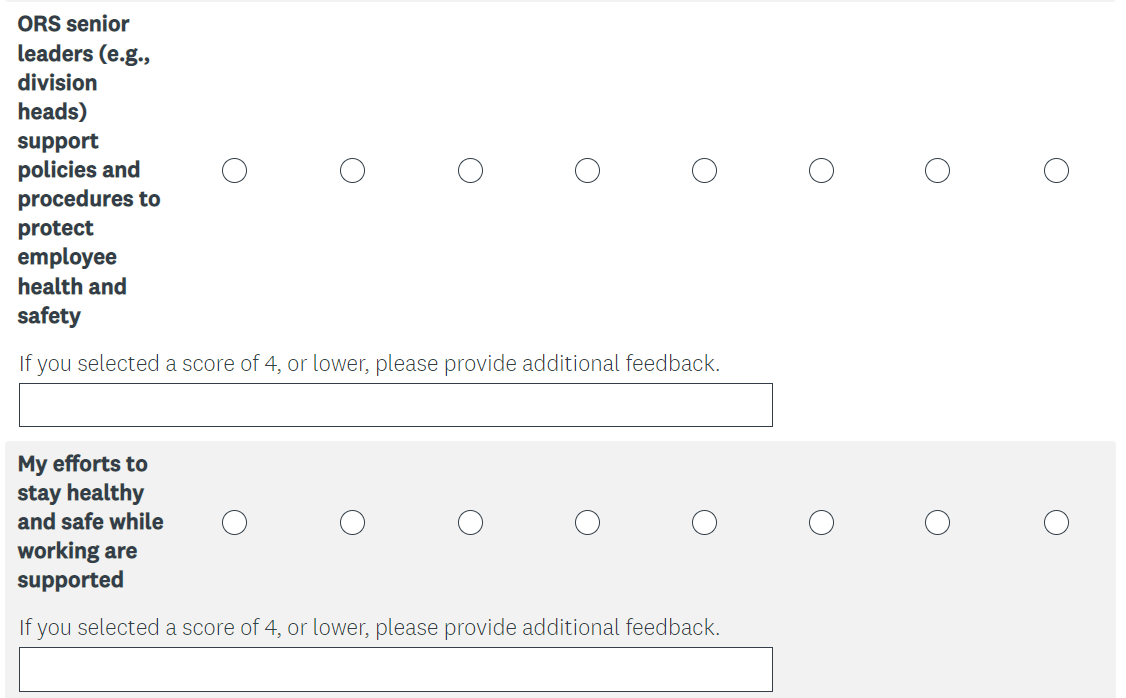Select first radio option for ORS senior leaders
The width and height of the screenshot is (1126, 698).
tap(235, 171)
